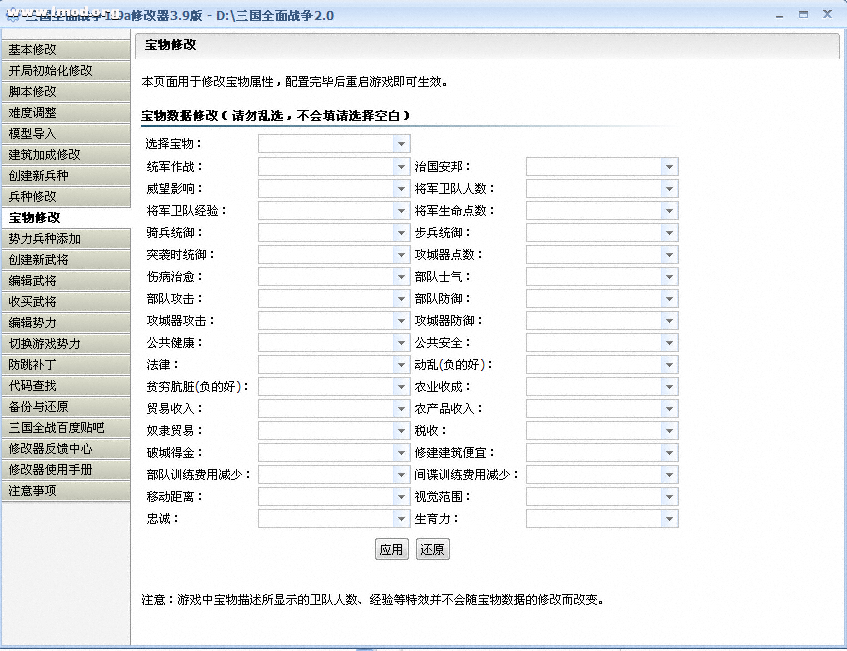
Task: Switch to the 基本修改 tab
Action: point(66,49)
